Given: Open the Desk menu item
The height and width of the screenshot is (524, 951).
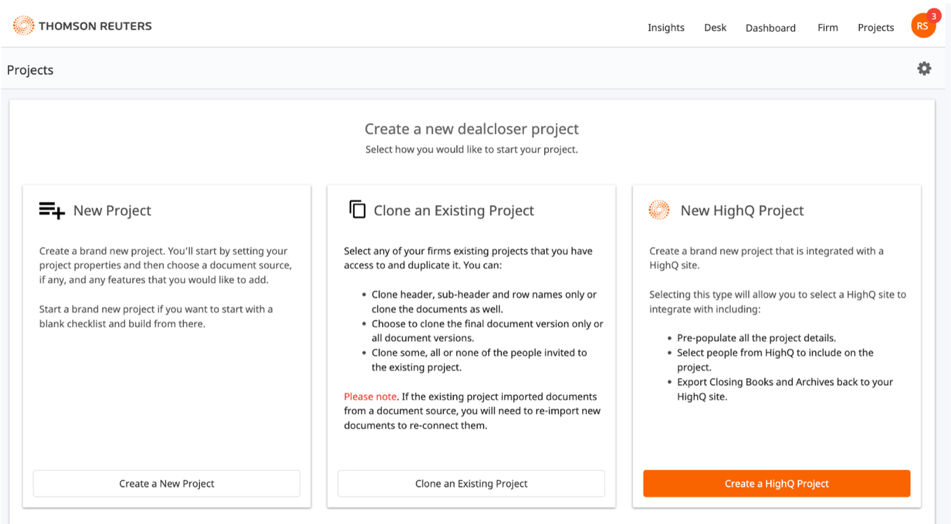Looking at the screenshot, I should coord(715,27).
